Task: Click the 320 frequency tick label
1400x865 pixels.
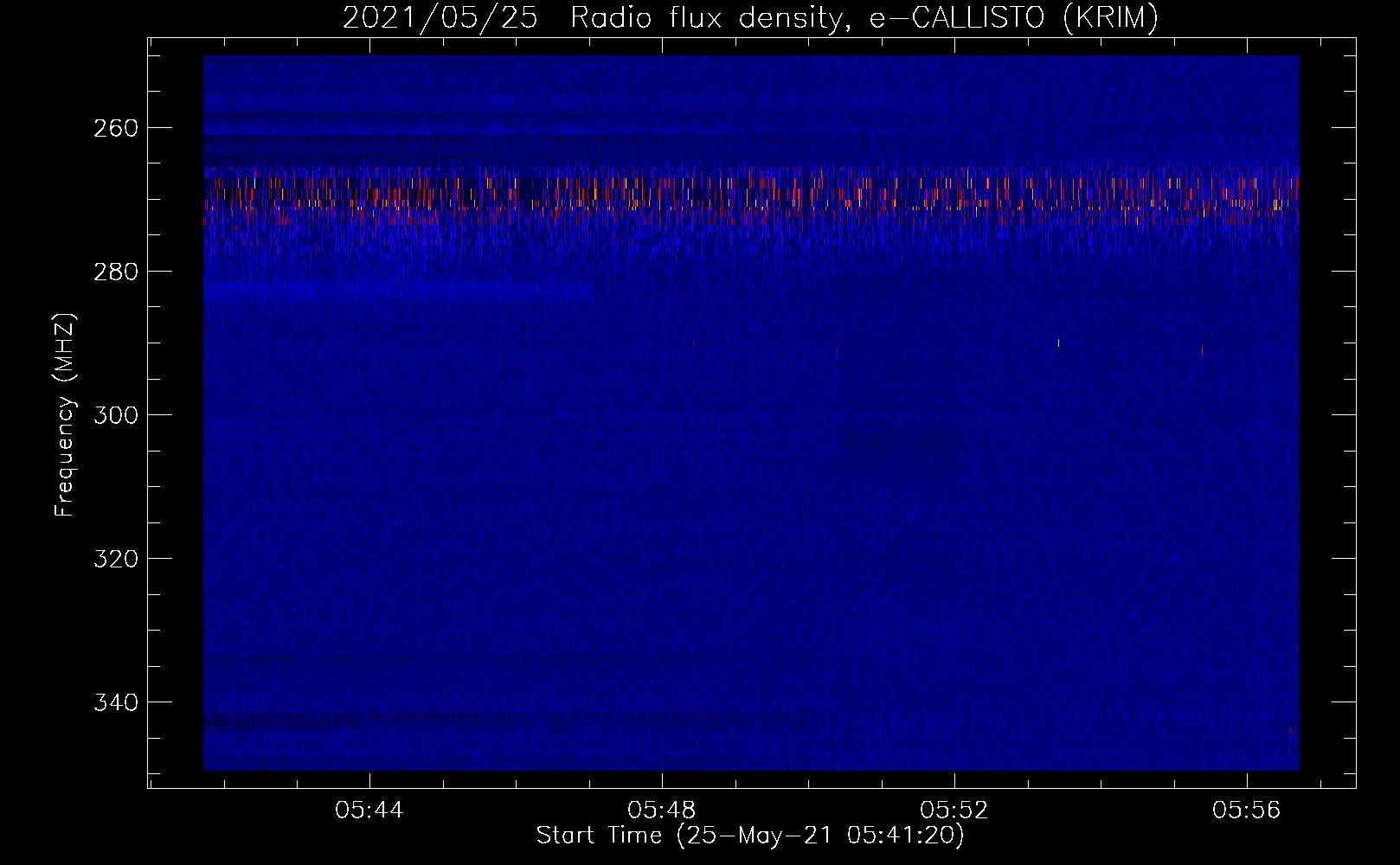Action: click(x=116, y=559)
